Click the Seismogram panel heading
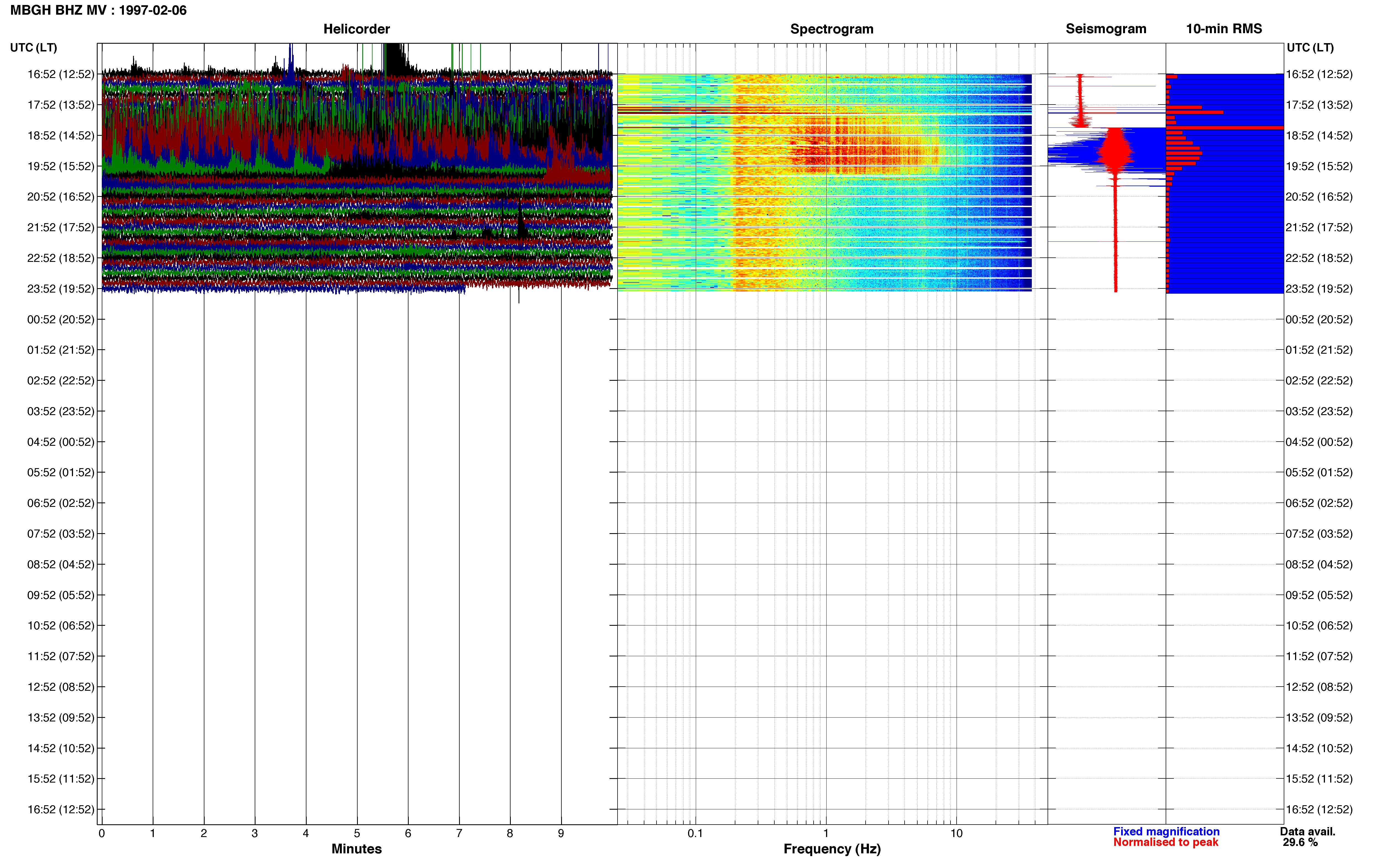 [x=1106, y=29]
